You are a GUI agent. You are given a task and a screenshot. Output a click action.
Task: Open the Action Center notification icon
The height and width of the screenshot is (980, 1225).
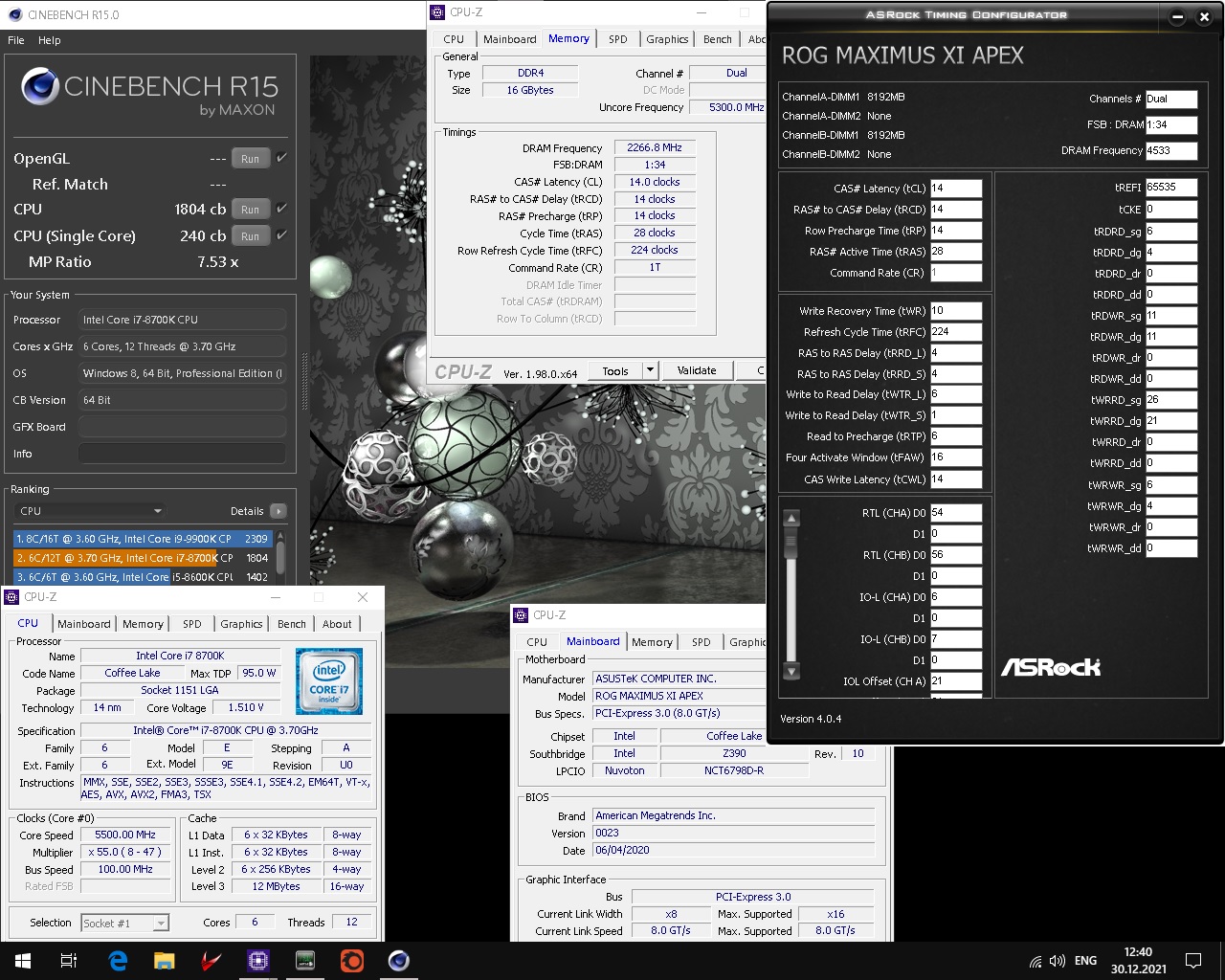pyautogui.click(x=1193, y=961)
